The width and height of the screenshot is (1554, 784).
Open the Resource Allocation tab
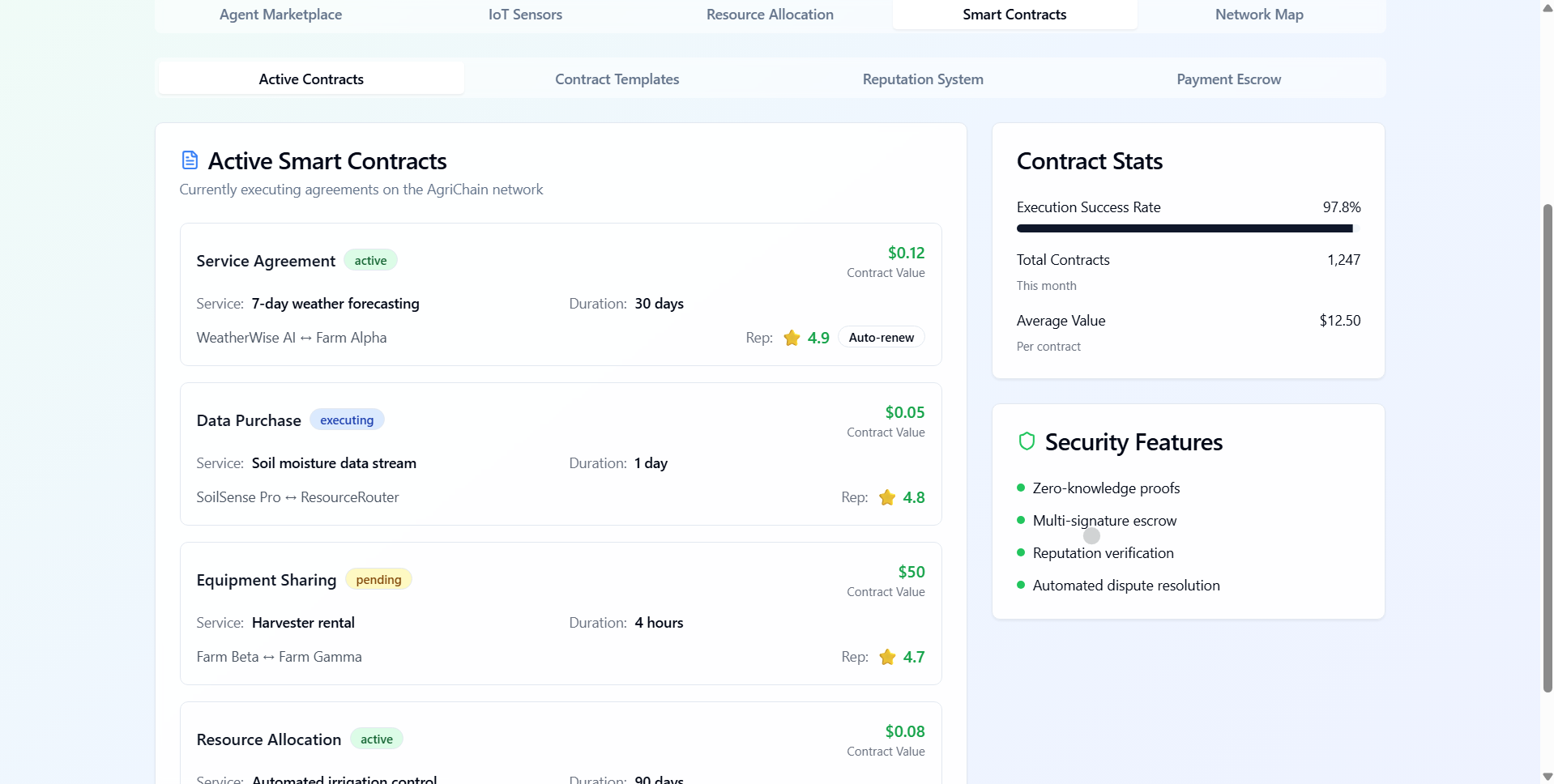pyautogui.click(x=770, y=15)
